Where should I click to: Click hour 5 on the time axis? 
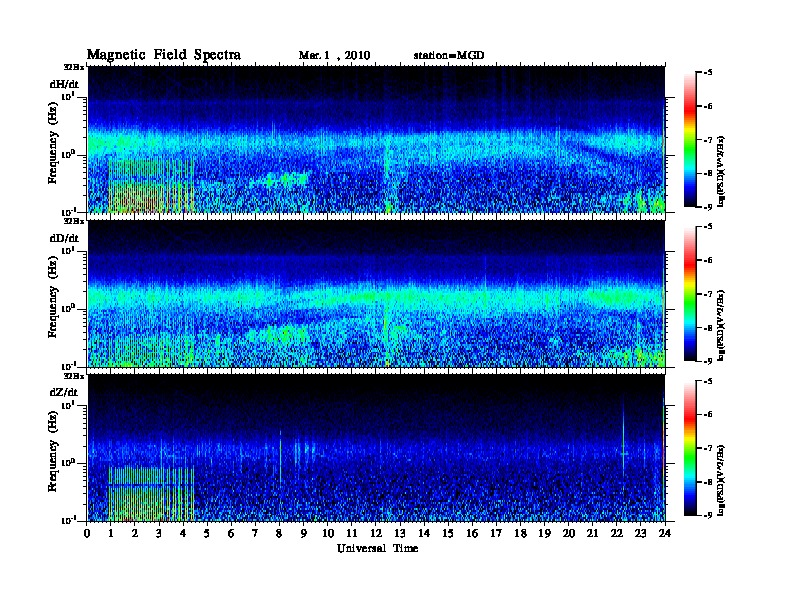pos(207,533)
